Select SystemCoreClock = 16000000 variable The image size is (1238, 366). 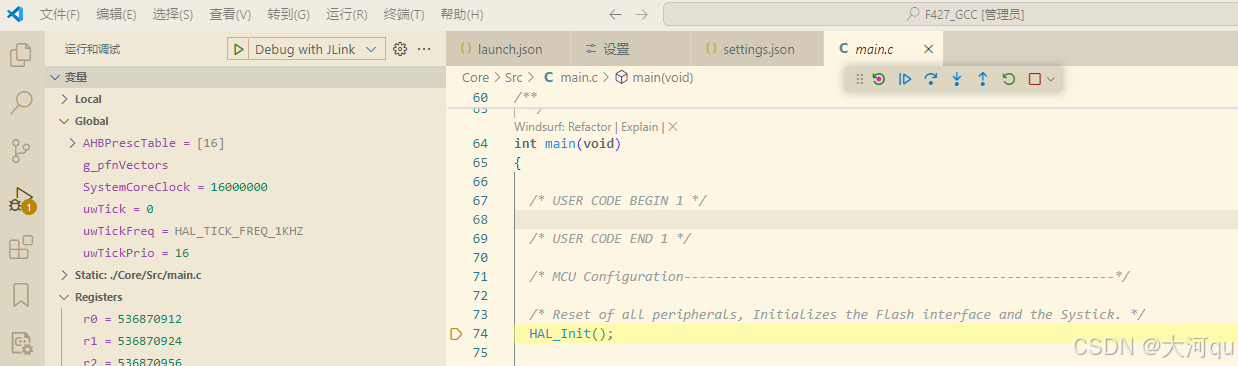(x=175, y=187)
